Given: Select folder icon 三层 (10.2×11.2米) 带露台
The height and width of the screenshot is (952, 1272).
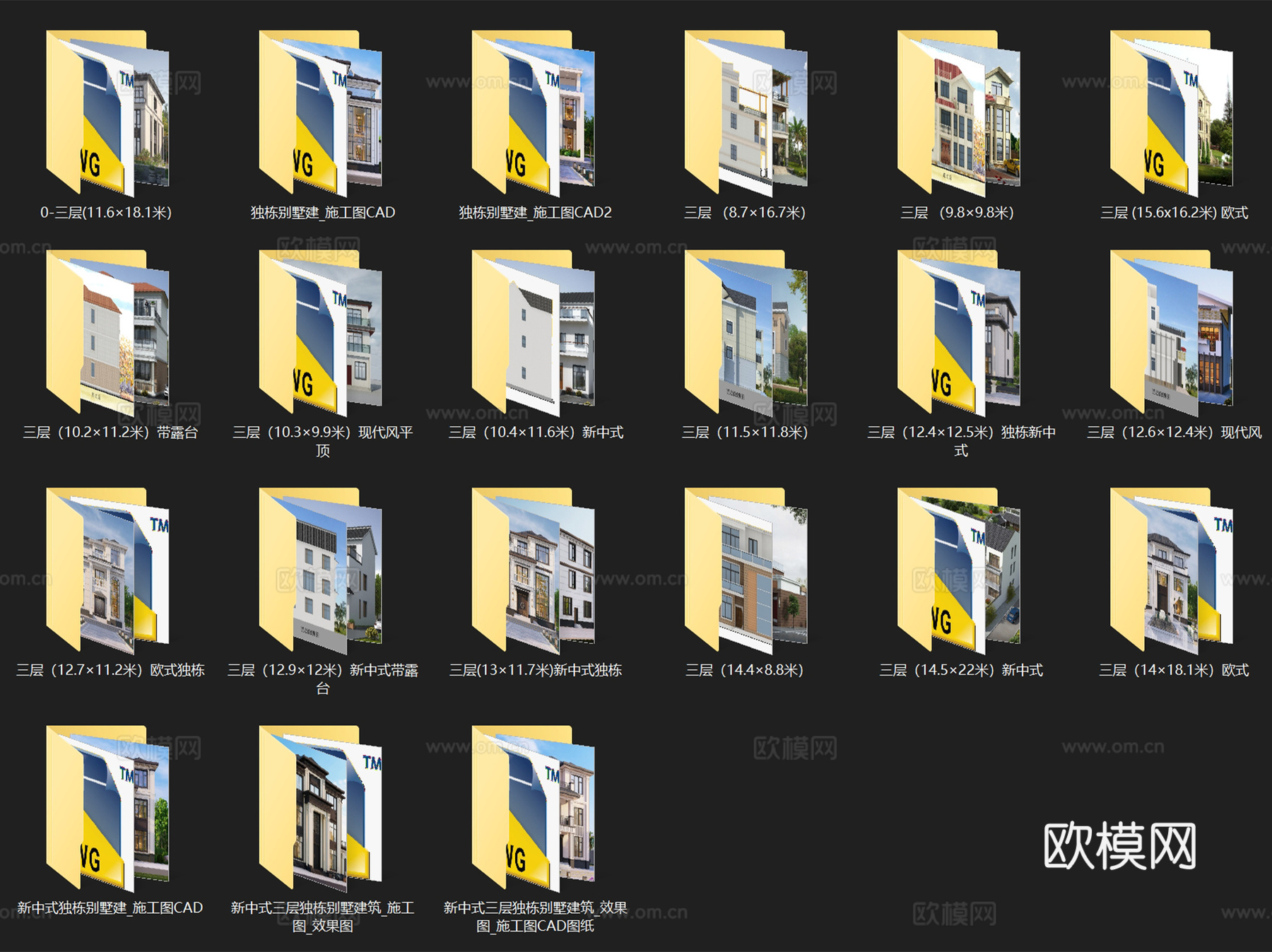Looking at the screenshot, I should click(x=107, y=333).
